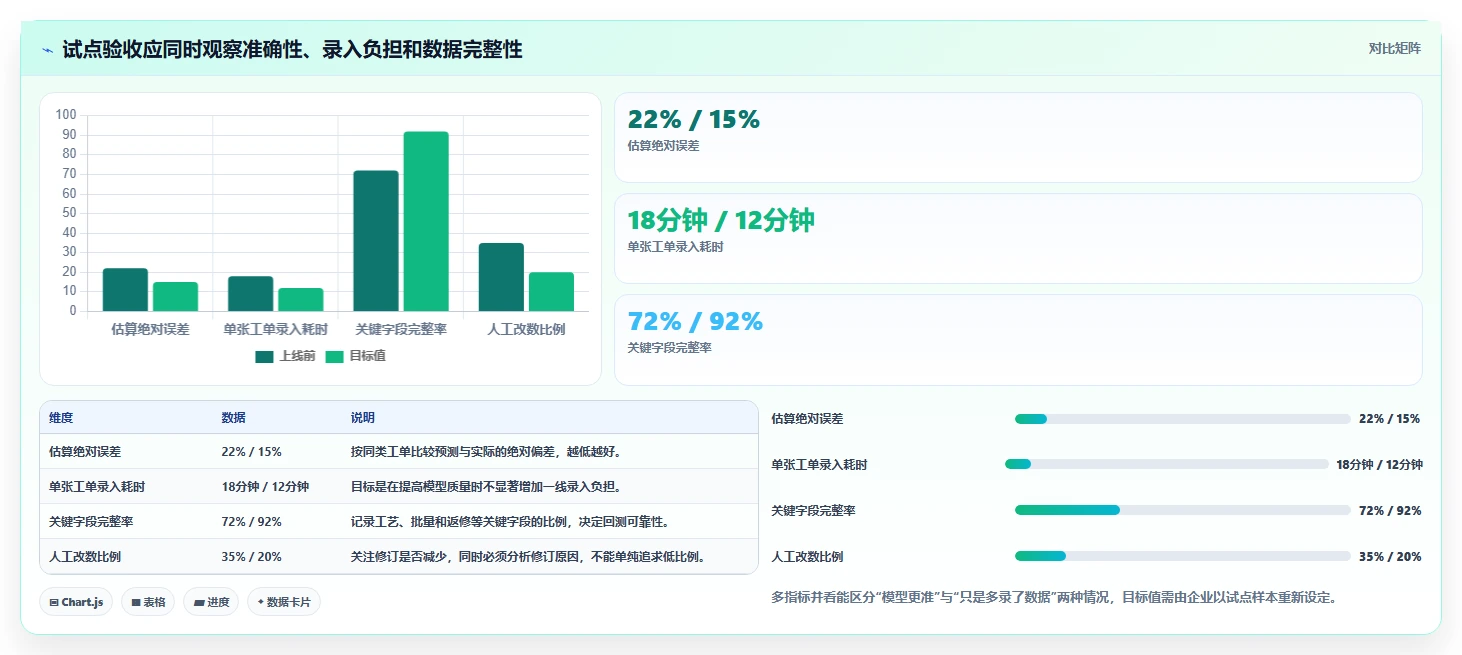The width and height of the screenshot is (1462, 655).
Task: Click the 维度 column header
Action: click(61, 418)
